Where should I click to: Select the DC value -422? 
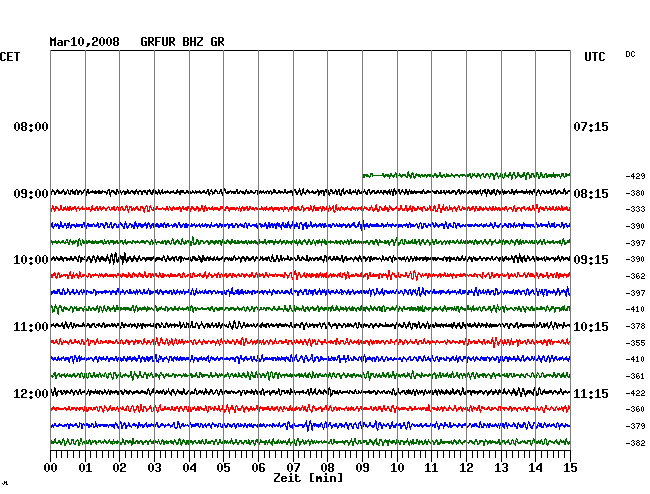tap(635, 393)
